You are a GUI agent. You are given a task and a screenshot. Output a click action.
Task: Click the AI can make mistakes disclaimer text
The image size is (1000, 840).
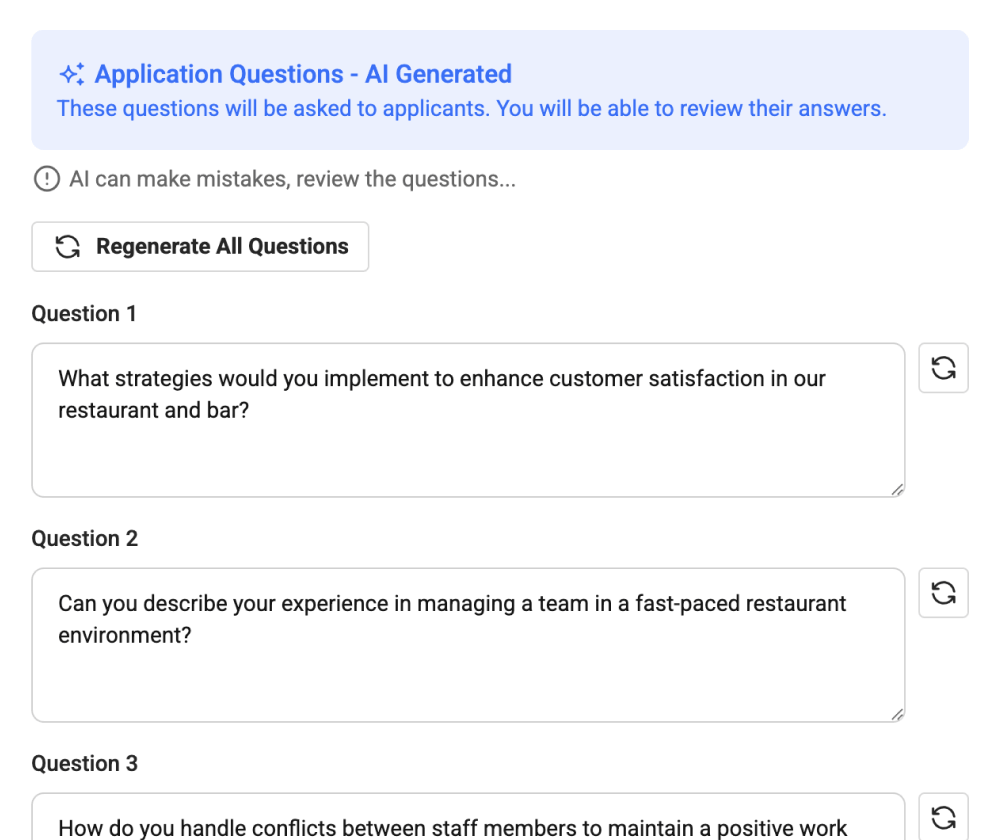click(292, 179)
